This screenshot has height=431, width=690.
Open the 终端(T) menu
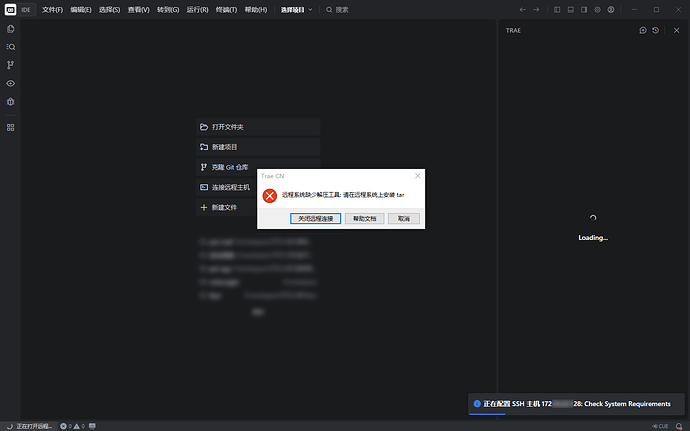(226, 10)
